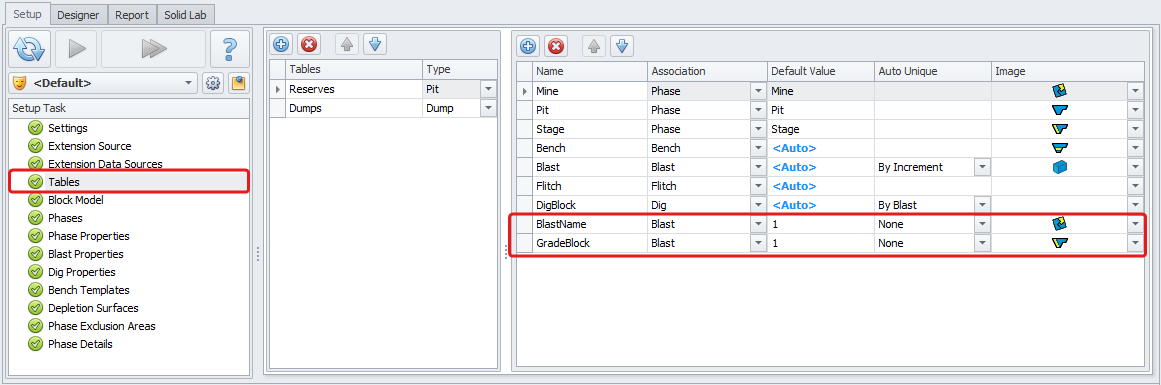Select Depletion Surfaces setup task

(93, 307)
